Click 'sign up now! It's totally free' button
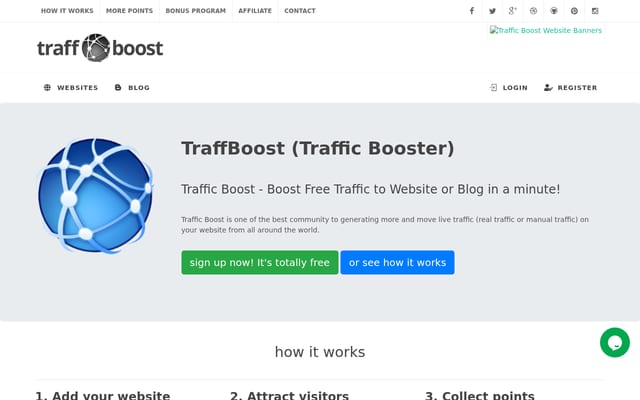 (260, 262)
